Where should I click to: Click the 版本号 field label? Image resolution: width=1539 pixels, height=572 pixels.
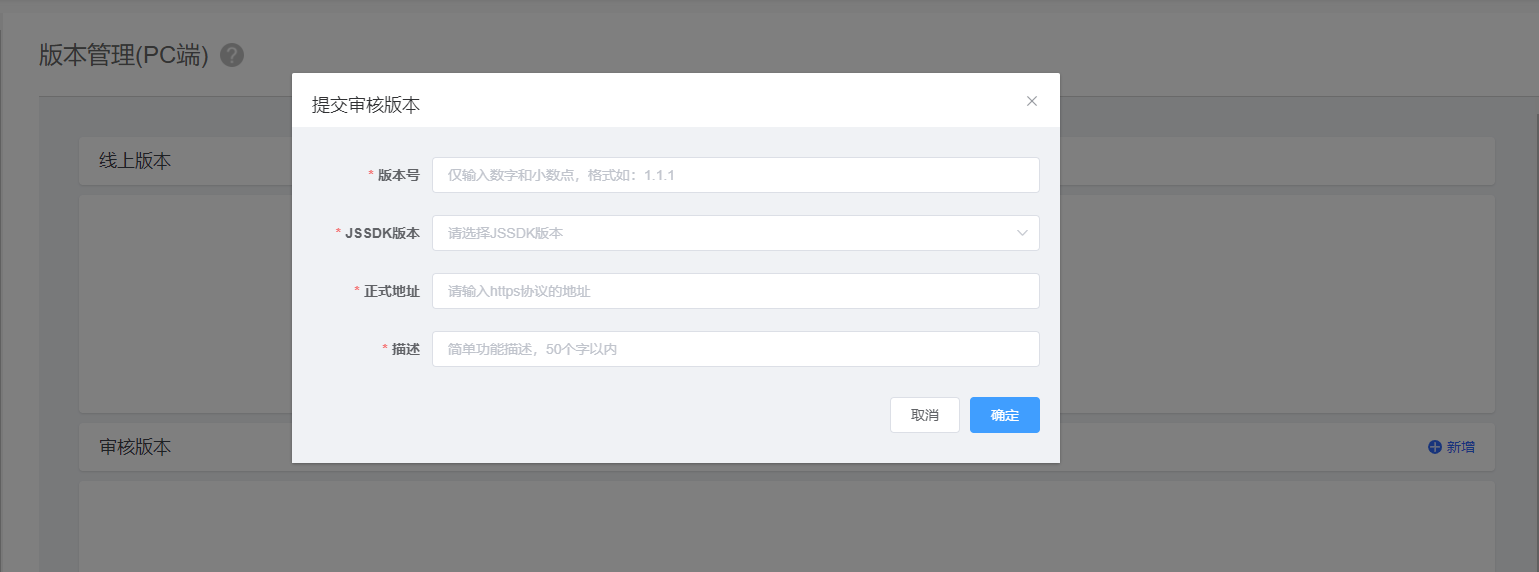pyautogui.click(x=398, y=175)
